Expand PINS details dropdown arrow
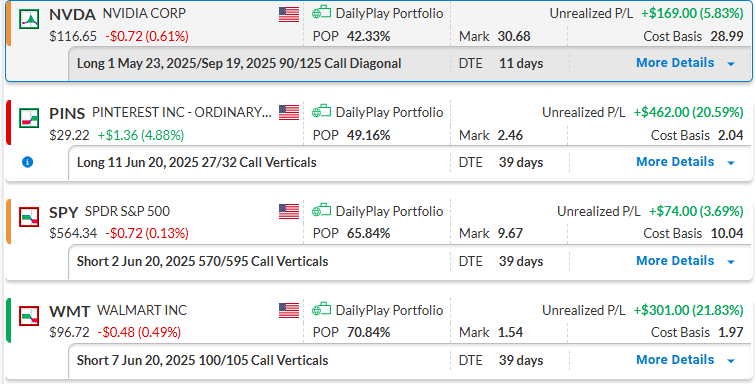This screenshot has width=755, height=384. [731, 162]
